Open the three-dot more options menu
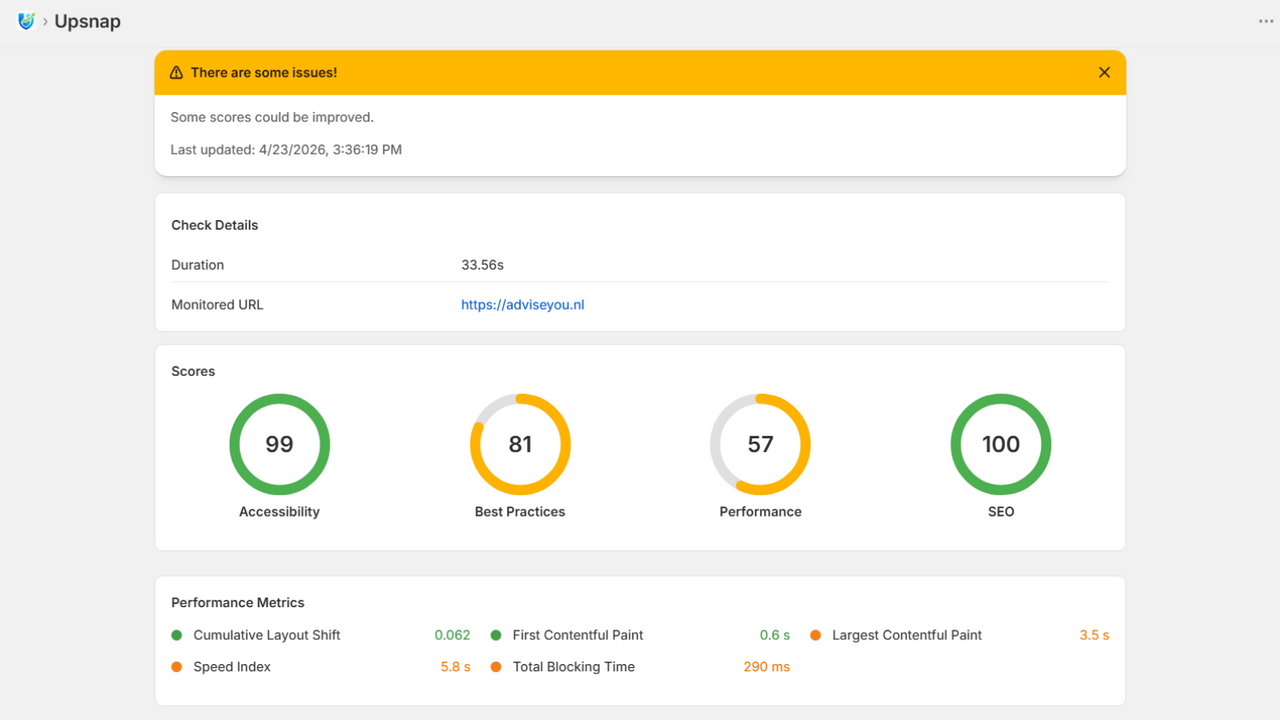This screenshot has height=720, width=1280. (x=1266, y=22)
